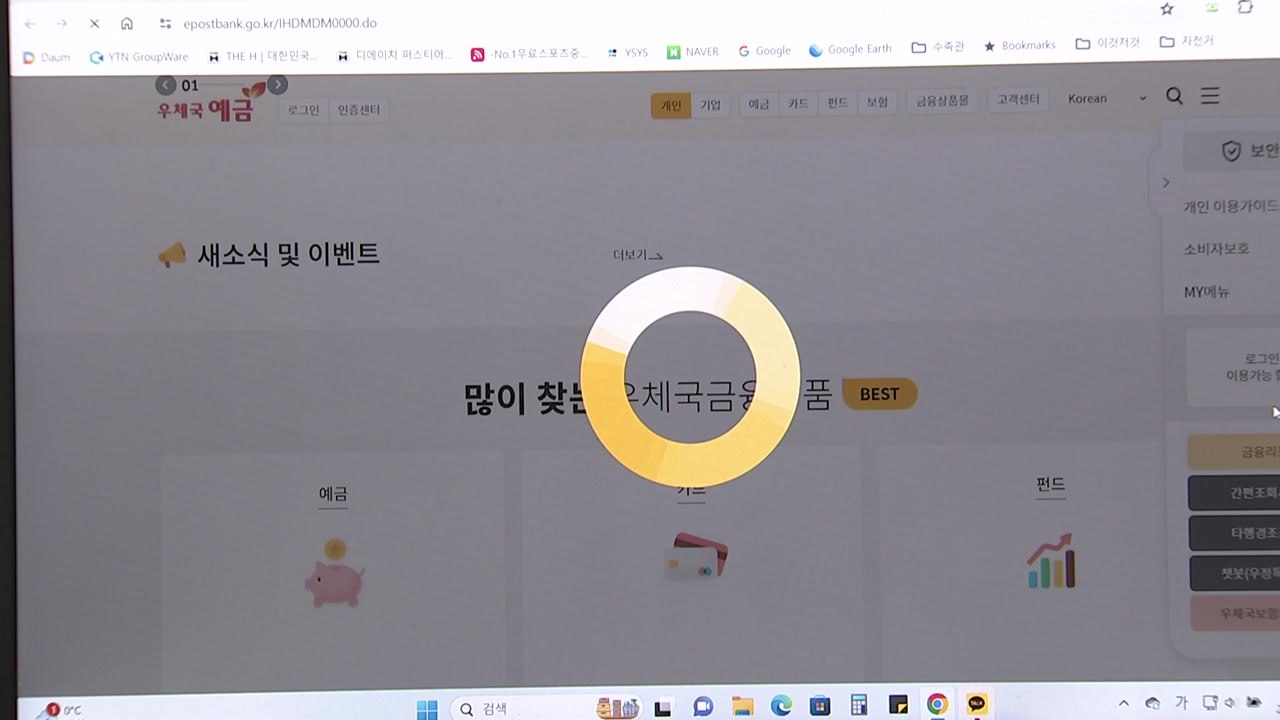Go to browser home page icon
Image resolution: width=1280 pixels, height=720 pixels.
[126, 23]
